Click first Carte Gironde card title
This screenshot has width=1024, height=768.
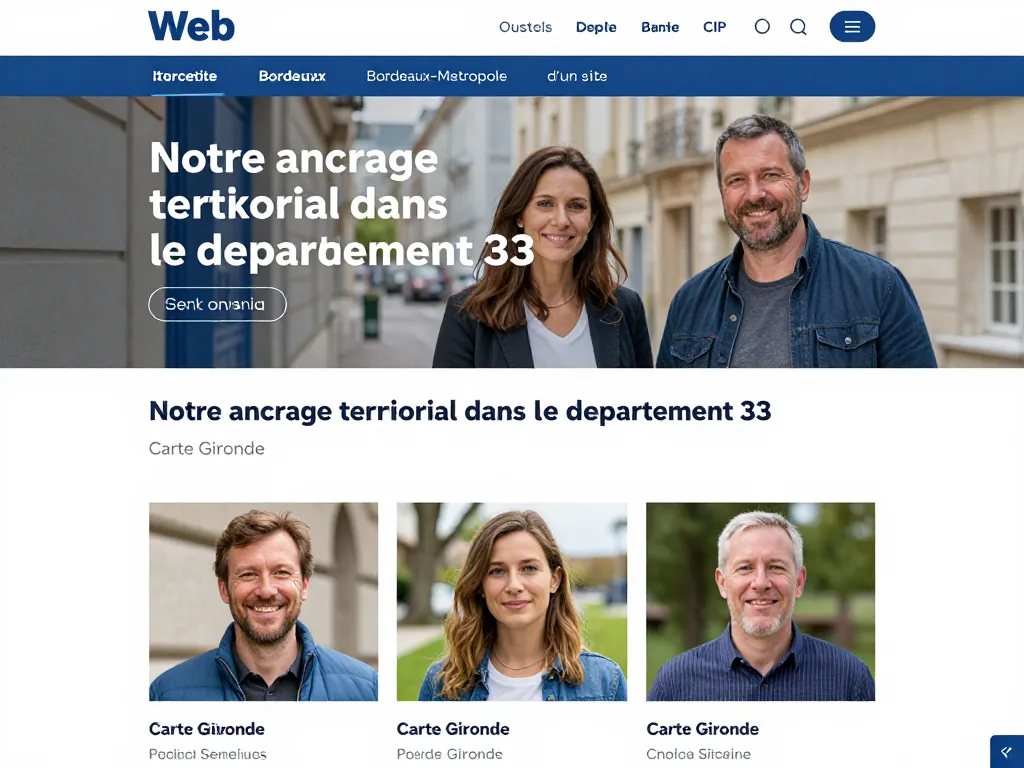[206, 729]
